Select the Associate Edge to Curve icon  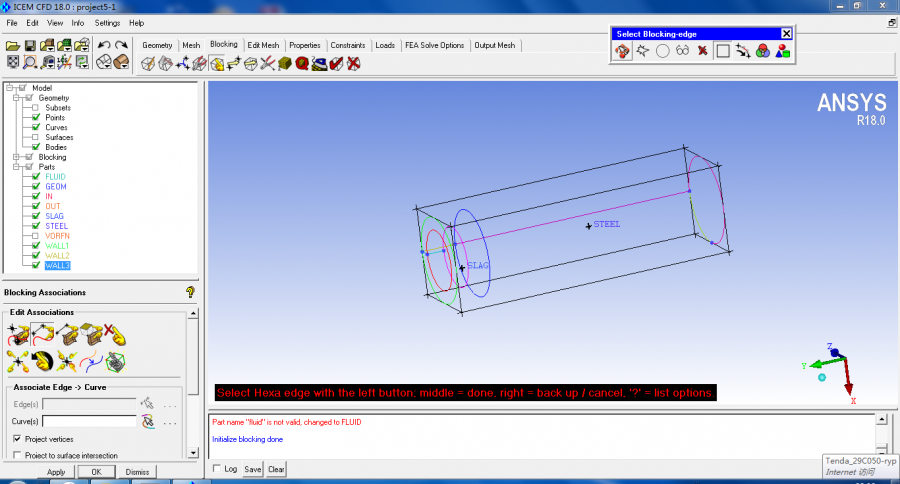42,334
